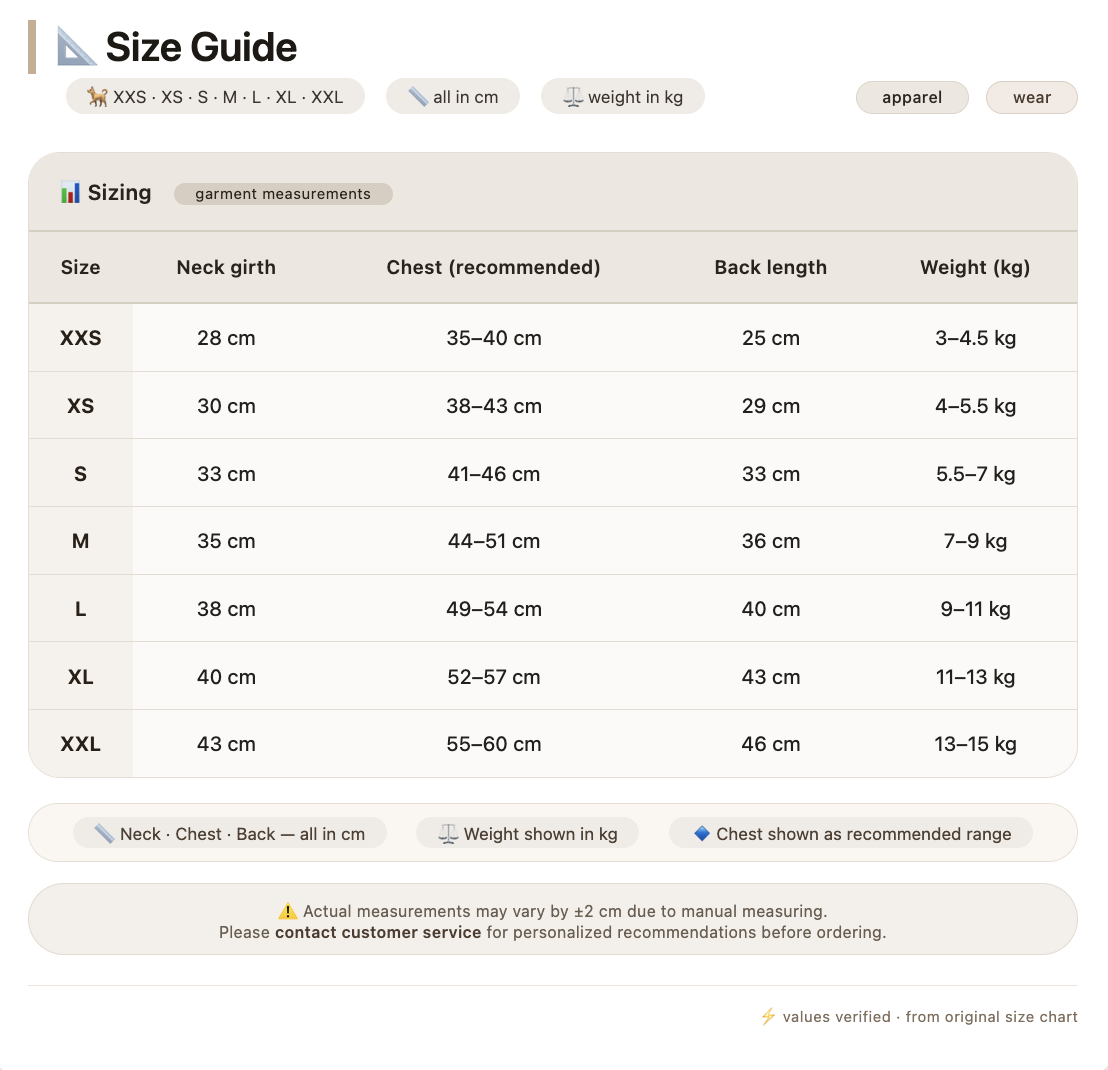The image size is (1108, 1070).
Task: Click the ruler icon next to 'all in cm'
Action: point(418,97)
